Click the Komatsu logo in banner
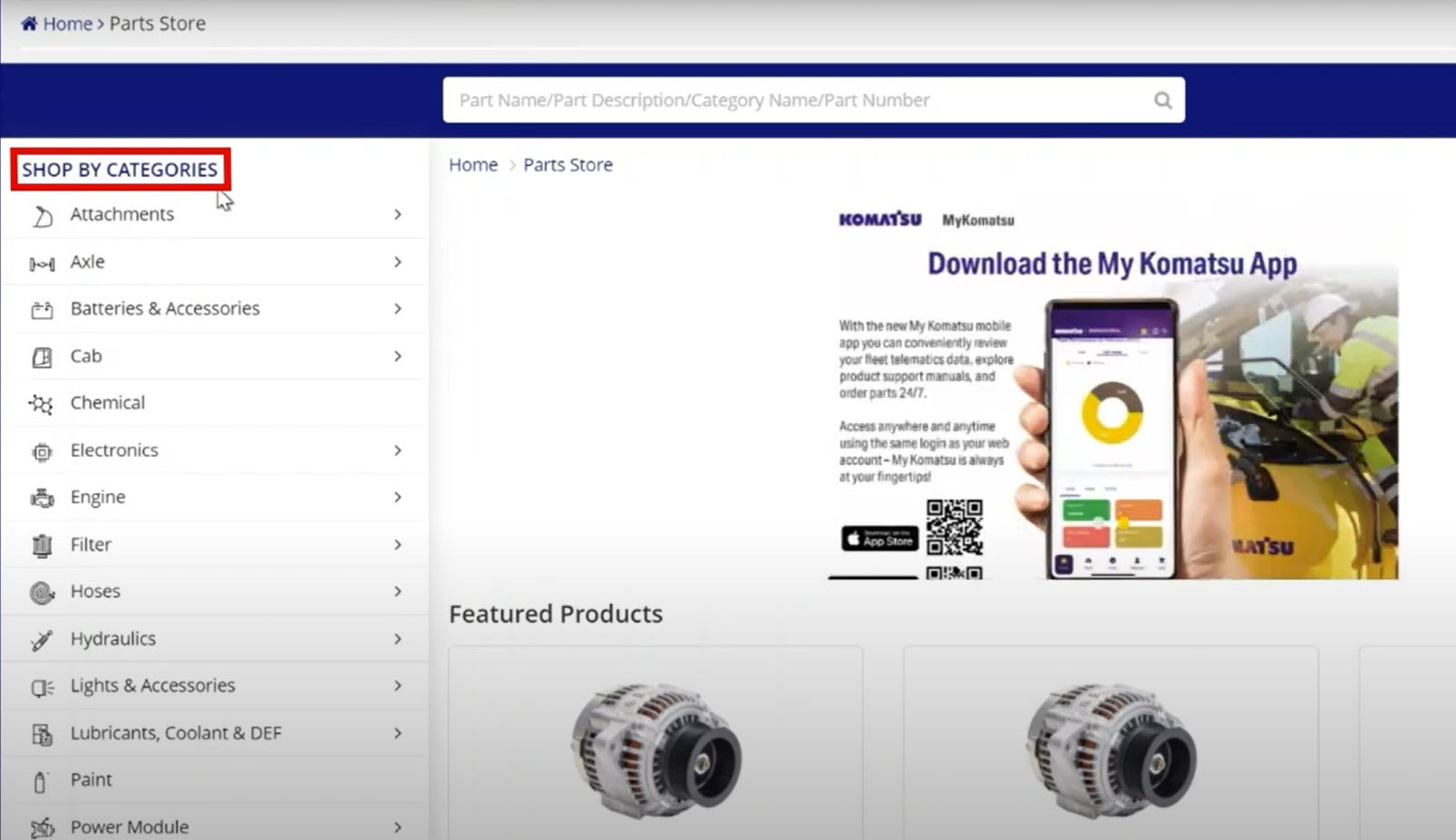This screenshot has height=840, width=1456. point(880,219)
